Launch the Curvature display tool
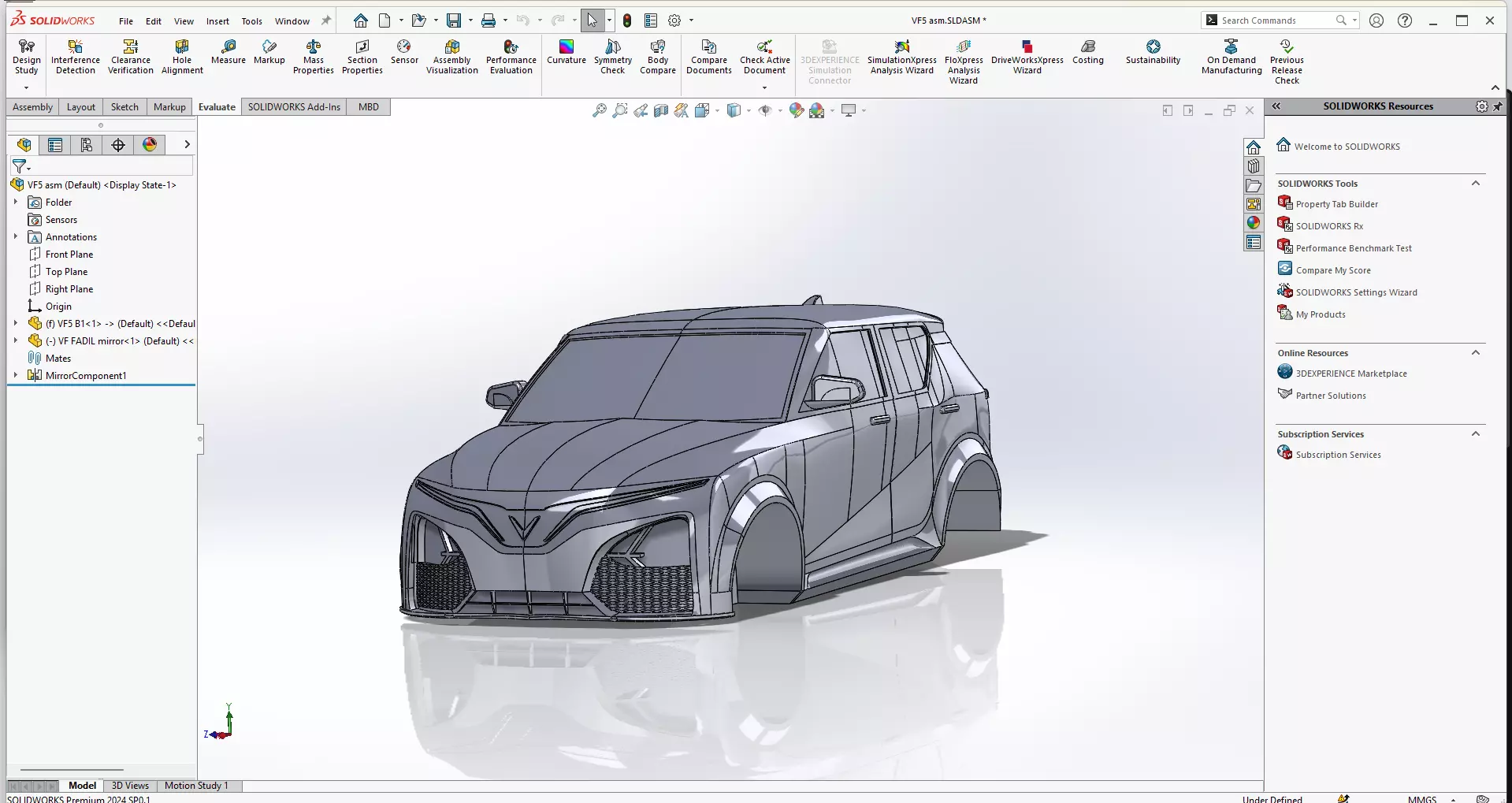The width and height of the screenshot is (1512, 803). point(567,52)
